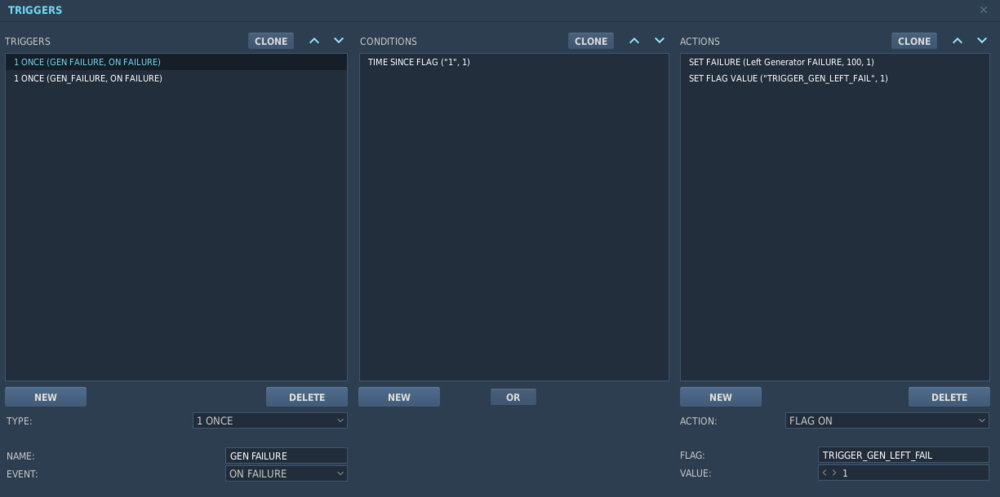Viewport: 1000px width, 497px height.
Task: Open the ACTION dropdown showing FLAG ON
Action: [x=887, y=420]
